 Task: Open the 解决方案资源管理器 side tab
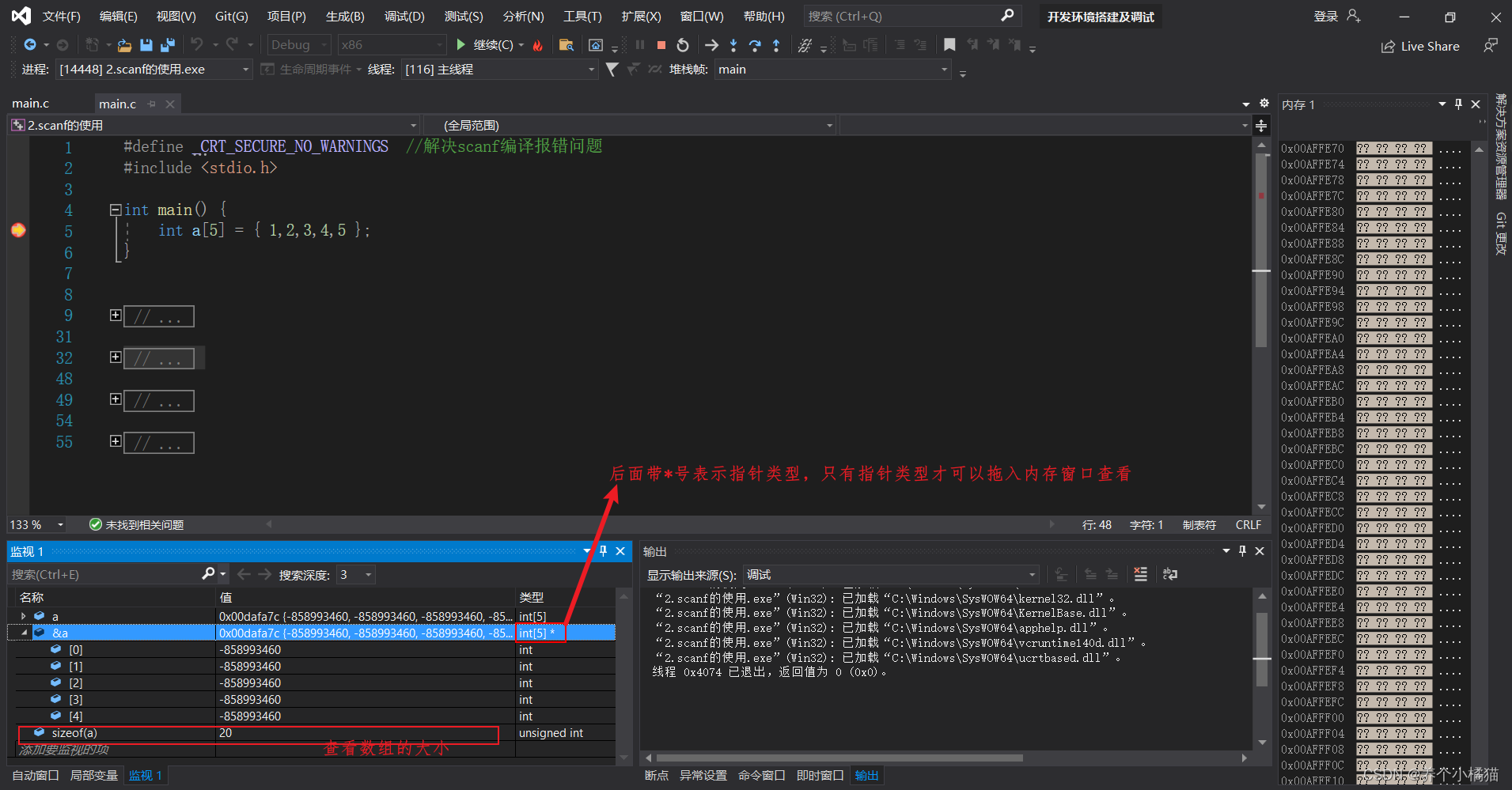click(x=1500, y=147)
